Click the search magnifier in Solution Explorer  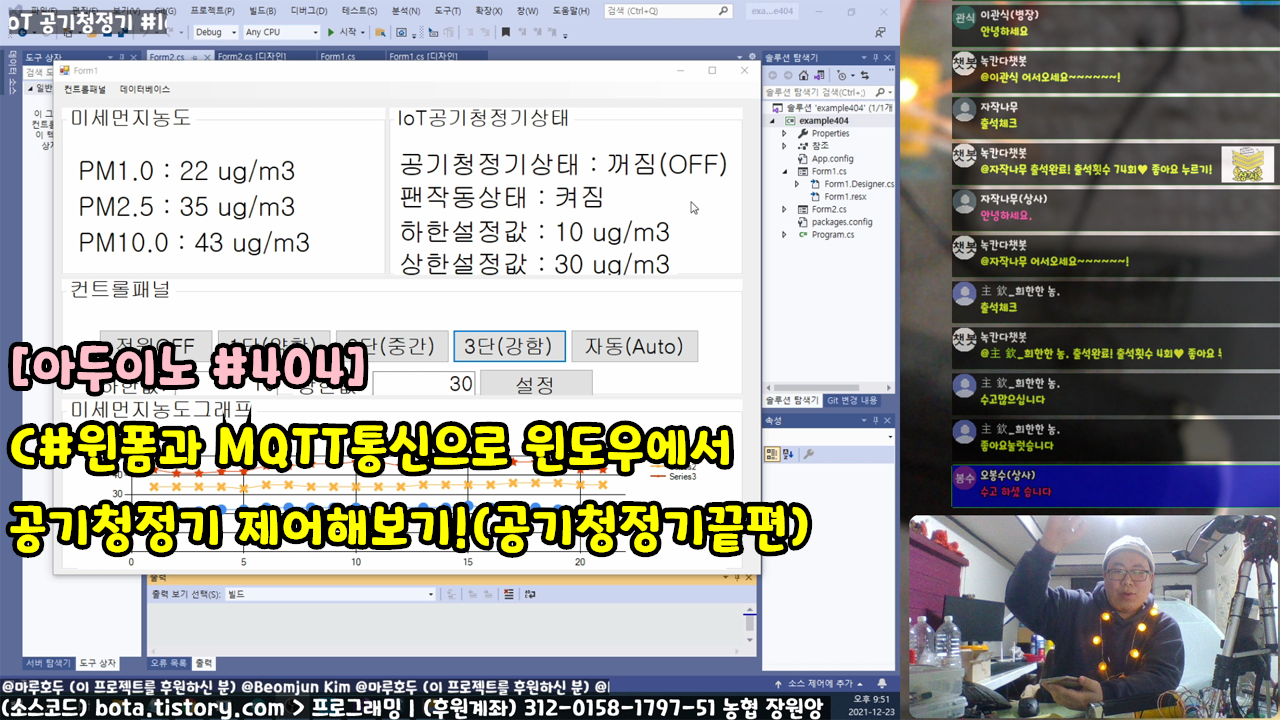point(880,92)
